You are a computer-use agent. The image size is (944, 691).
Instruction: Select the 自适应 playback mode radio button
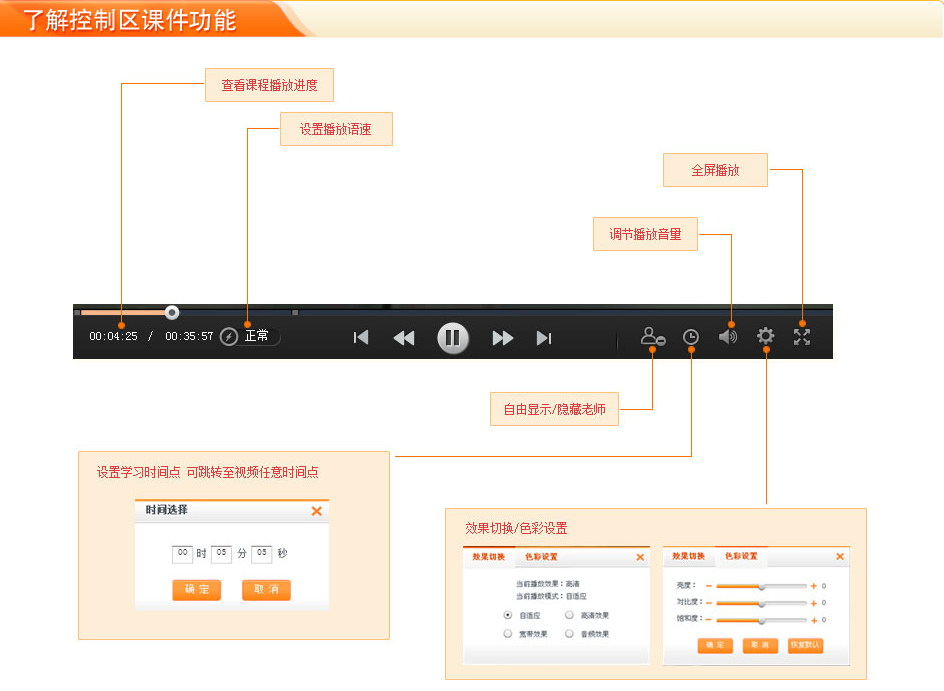[x=507, y=614]
